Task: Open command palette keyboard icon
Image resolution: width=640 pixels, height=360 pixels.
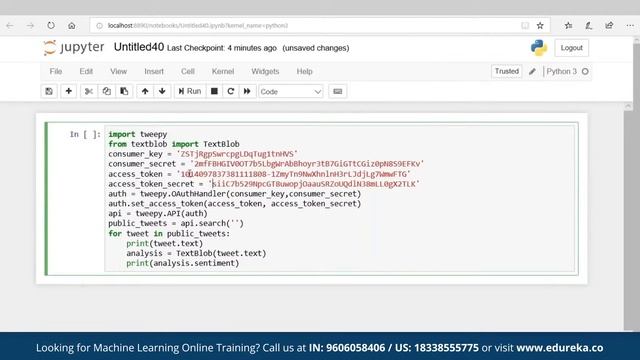Action: click(x=338, y=91)
